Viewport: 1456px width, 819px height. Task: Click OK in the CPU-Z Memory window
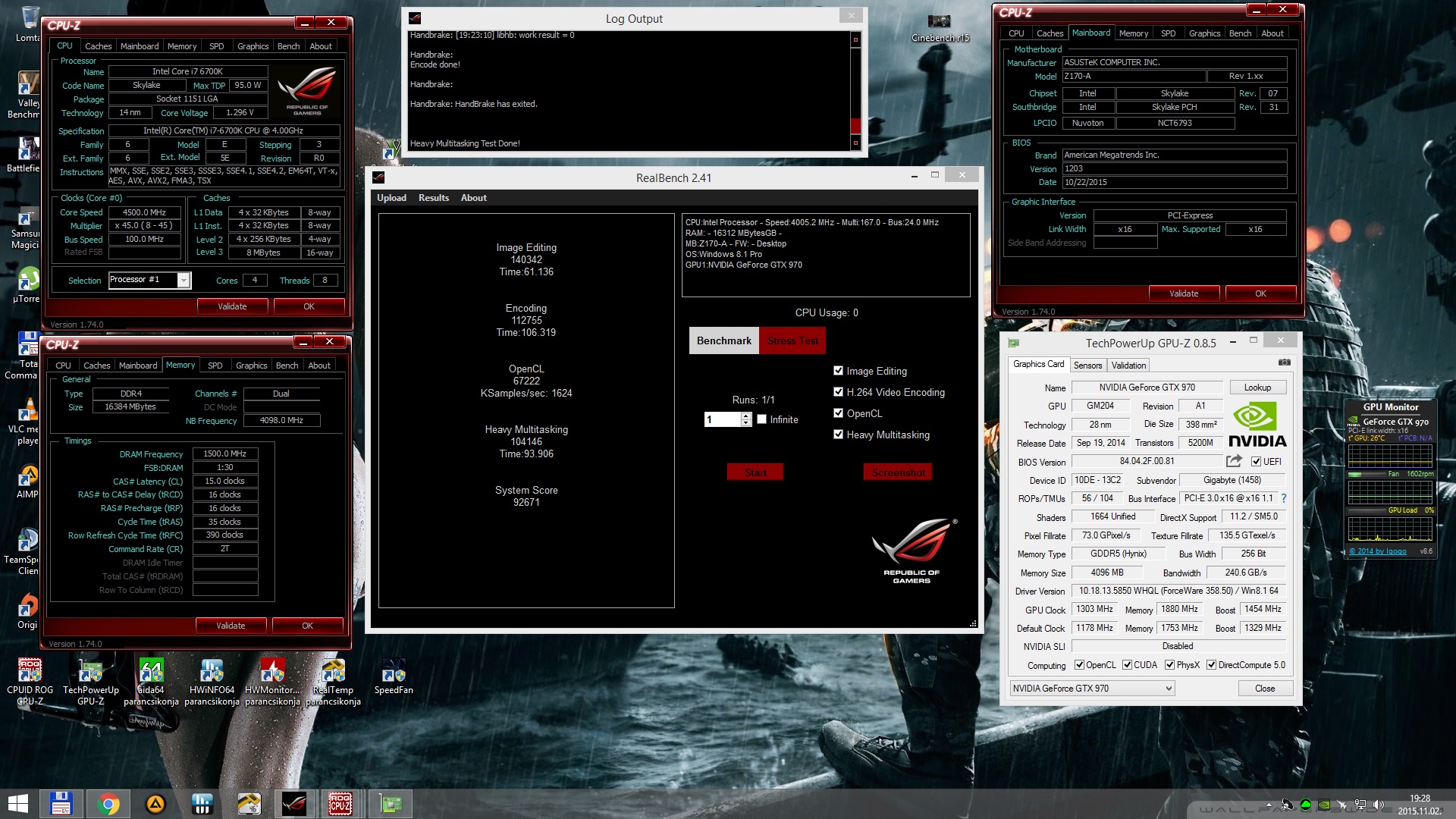307,626
